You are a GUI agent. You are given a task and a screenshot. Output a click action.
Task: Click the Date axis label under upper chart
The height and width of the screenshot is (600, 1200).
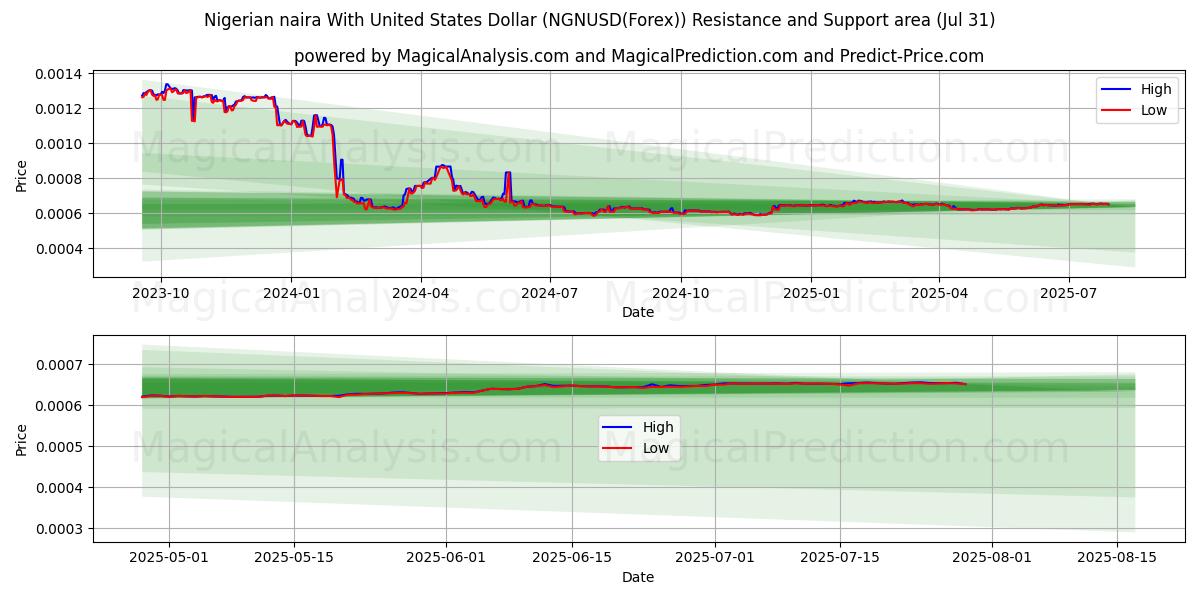click(638, 313)
